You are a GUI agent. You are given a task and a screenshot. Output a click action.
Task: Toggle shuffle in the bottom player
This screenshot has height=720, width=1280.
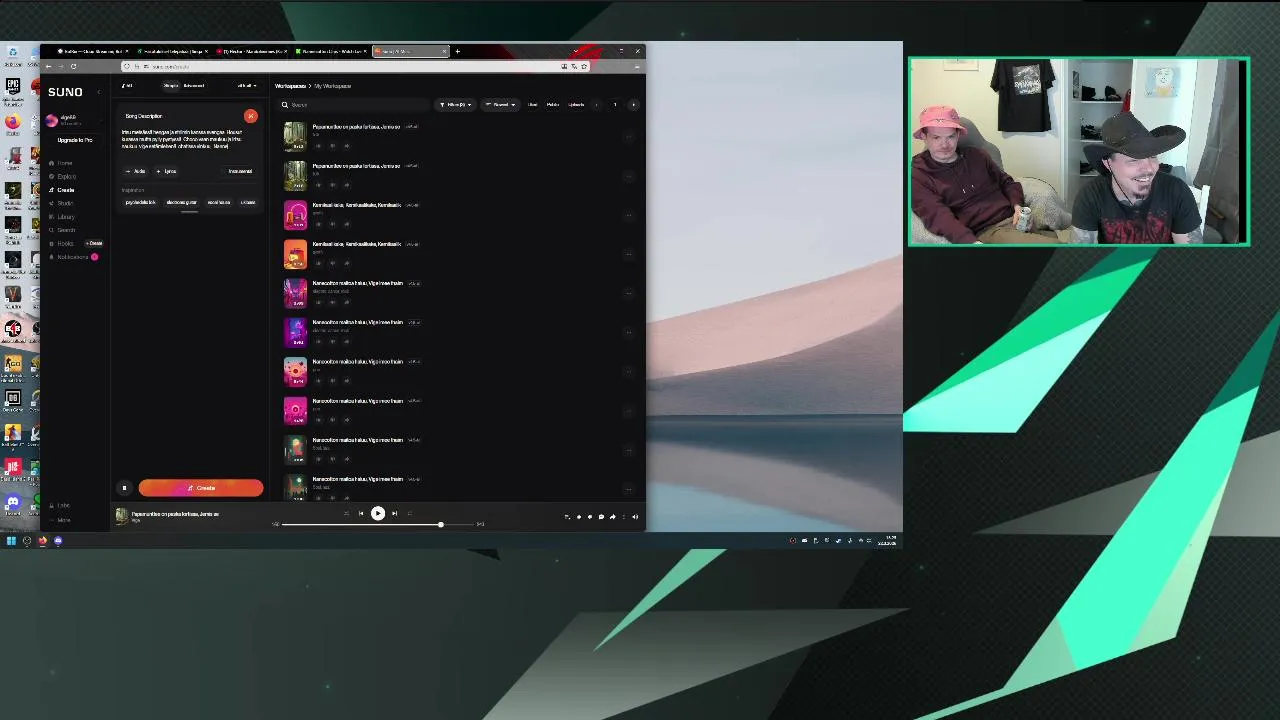346,514
